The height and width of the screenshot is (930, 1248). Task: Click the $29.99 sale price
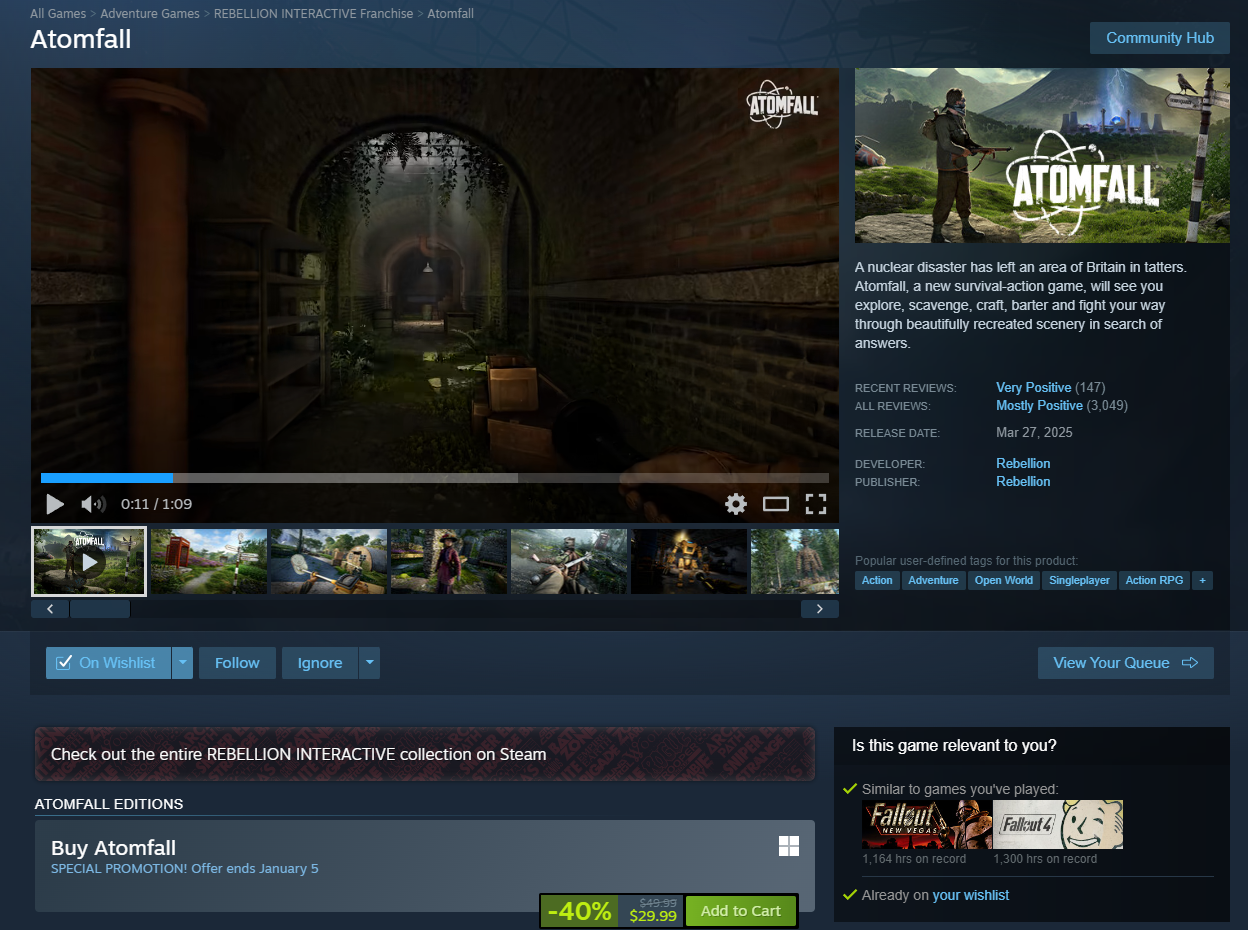(x=653, y=916)
